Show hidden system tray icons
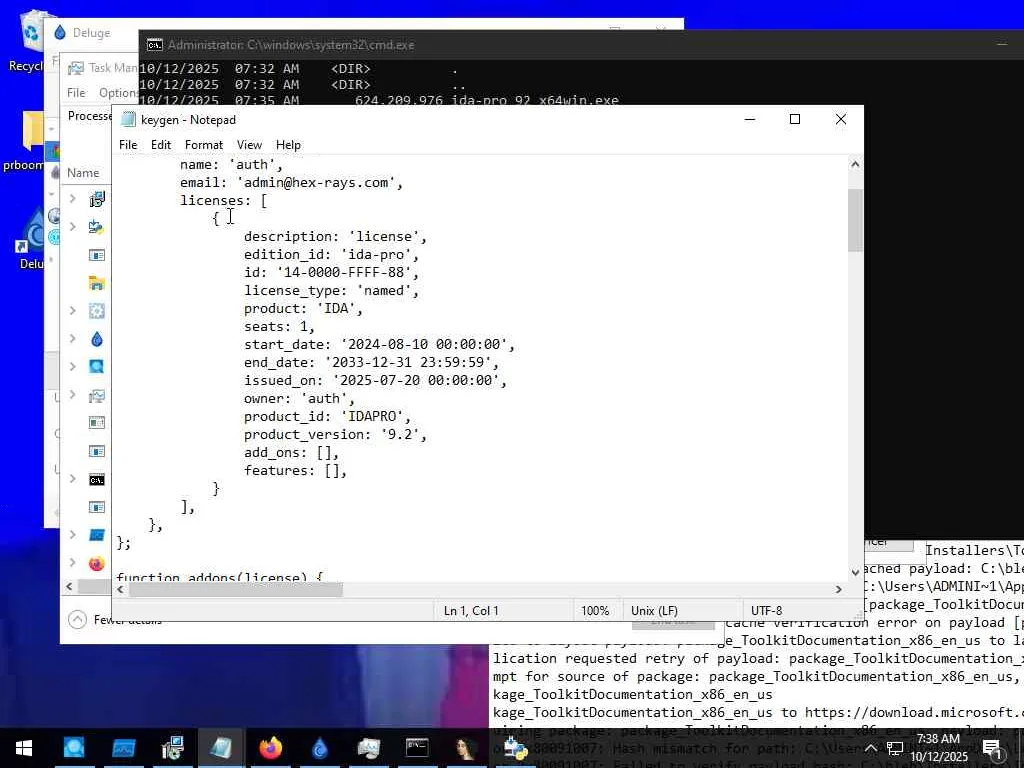The width and height of the screenshot is (1024, 768). [x=871, y=748]
